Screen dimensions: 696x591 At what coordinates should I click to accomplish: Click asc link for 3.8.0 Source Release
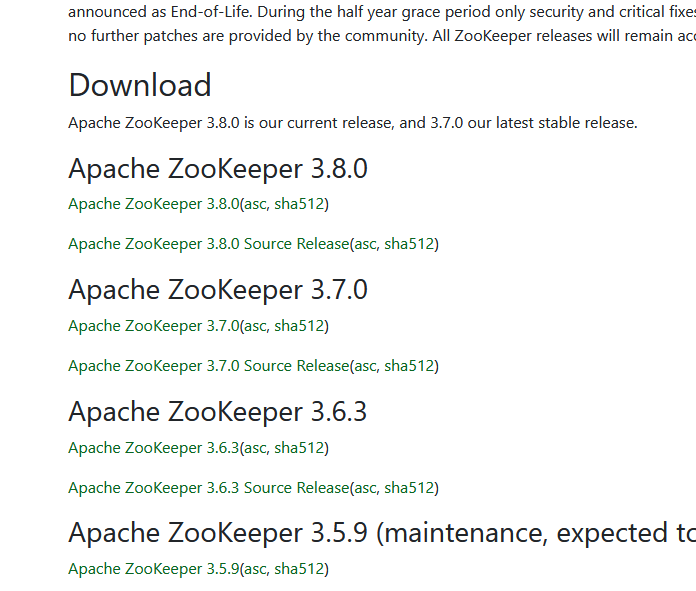365,244
